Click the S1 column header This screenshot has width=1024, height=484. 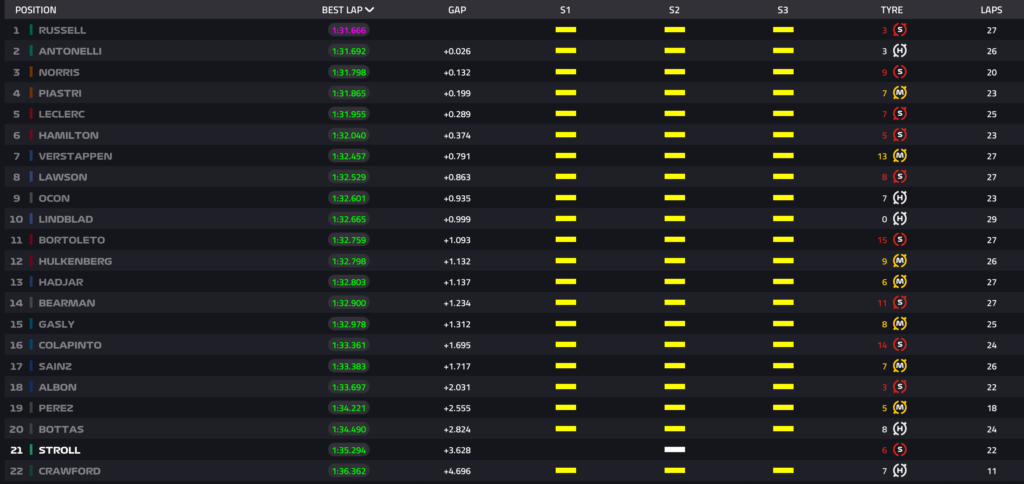tap(566, 10)
